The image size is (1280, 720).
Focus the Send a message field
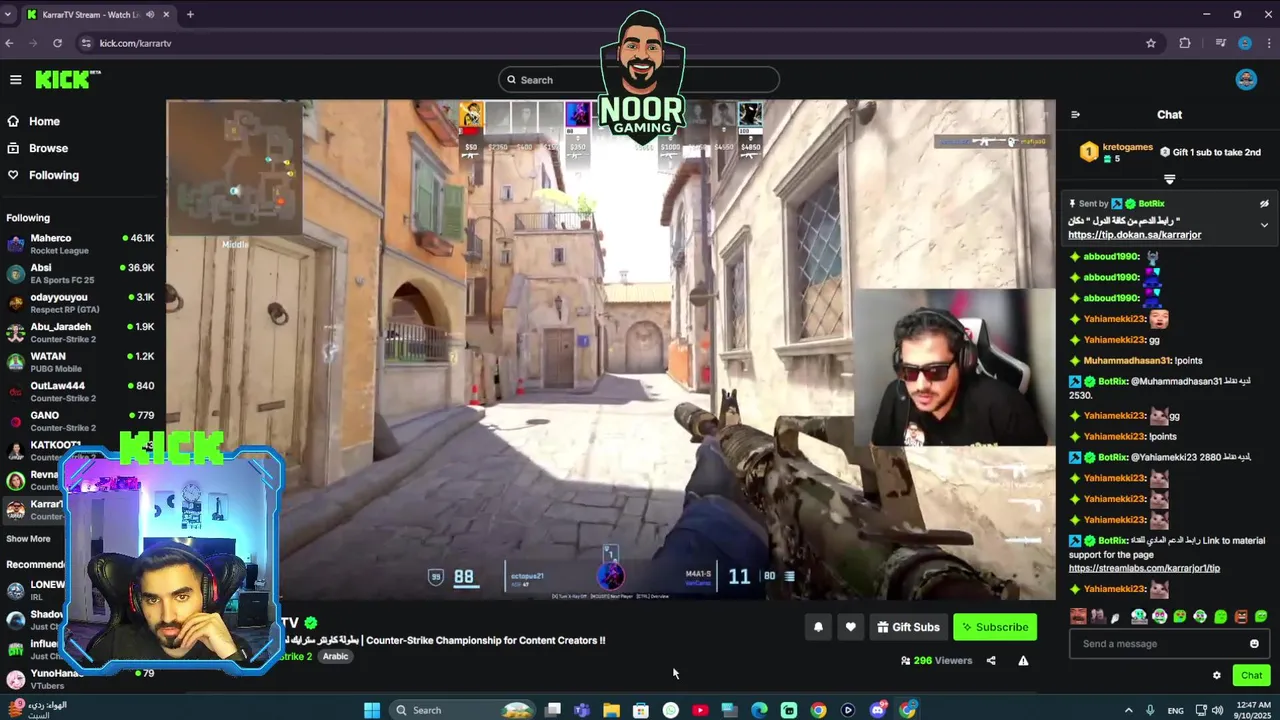(1160, 644)
